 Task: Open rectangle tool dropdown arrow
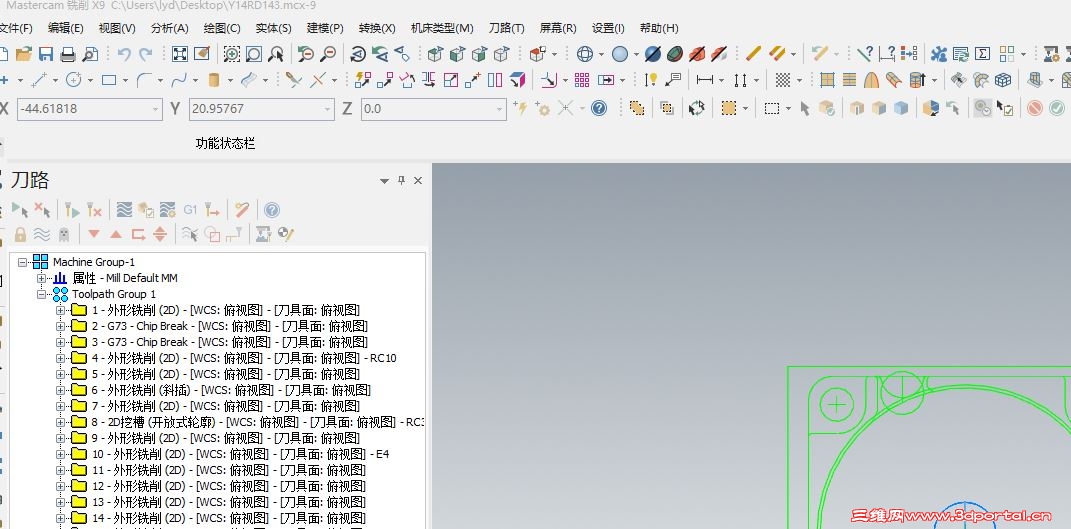pos(126,81)
